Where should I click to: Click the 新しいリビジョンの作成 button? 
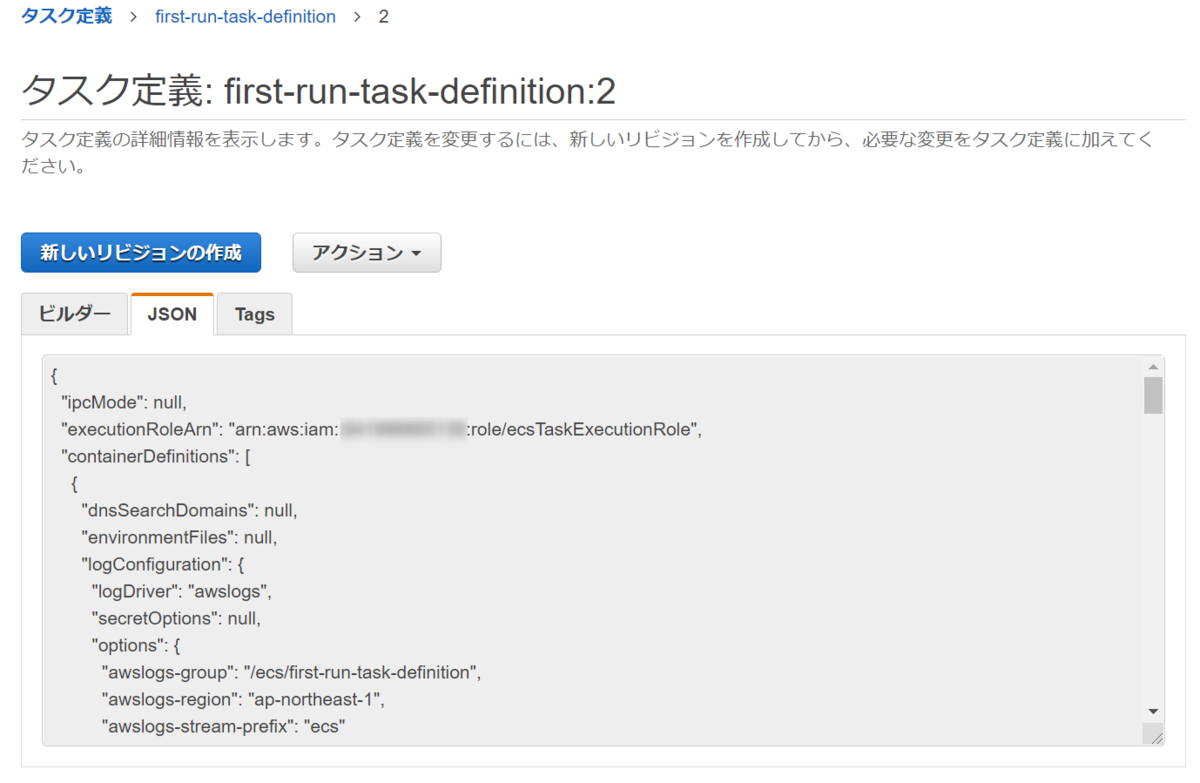tap(141, 253)
